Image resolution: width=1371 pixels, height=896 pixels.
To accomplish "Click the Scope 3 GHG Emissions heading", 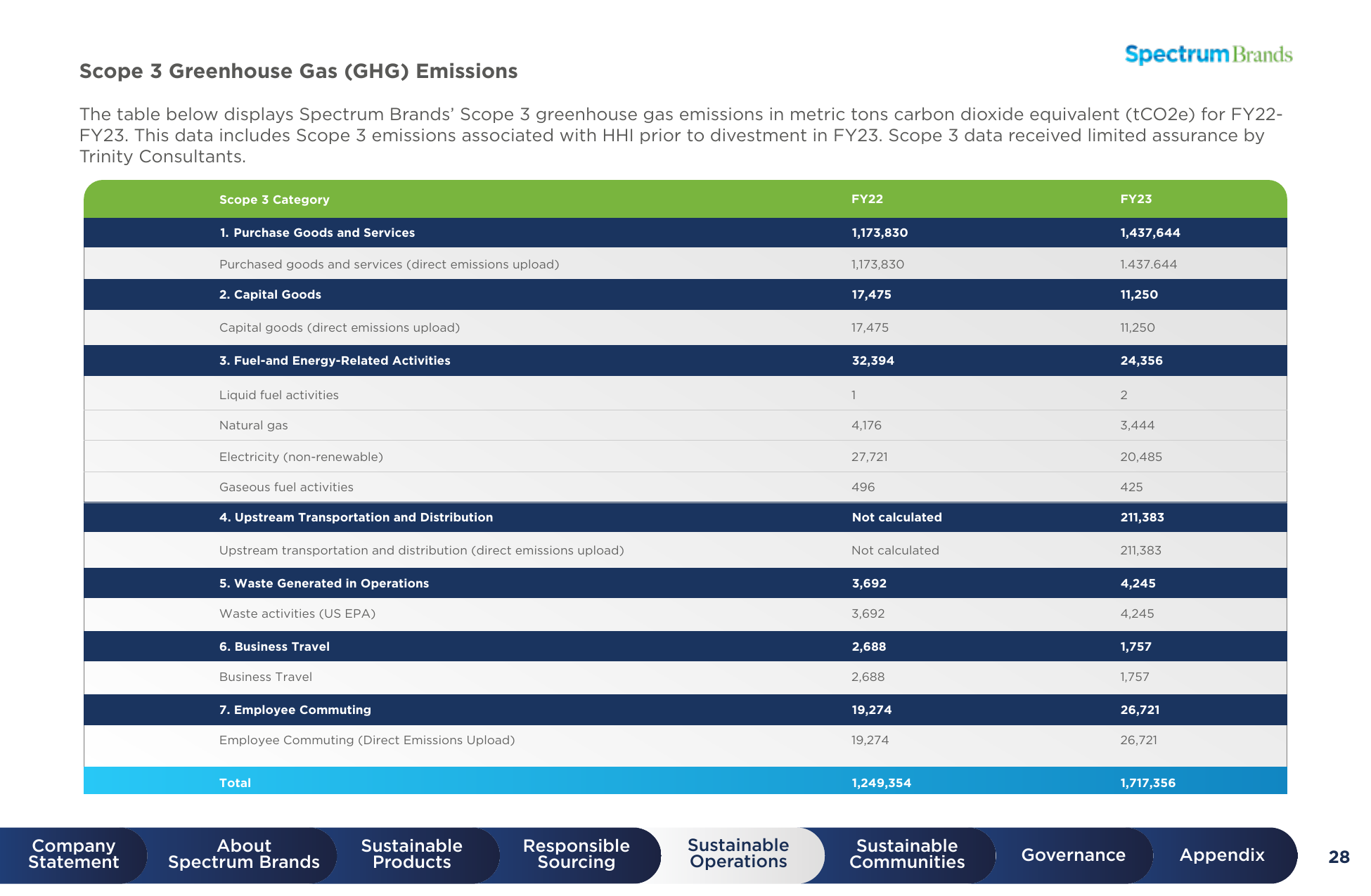I will click(x=298, y=71).
